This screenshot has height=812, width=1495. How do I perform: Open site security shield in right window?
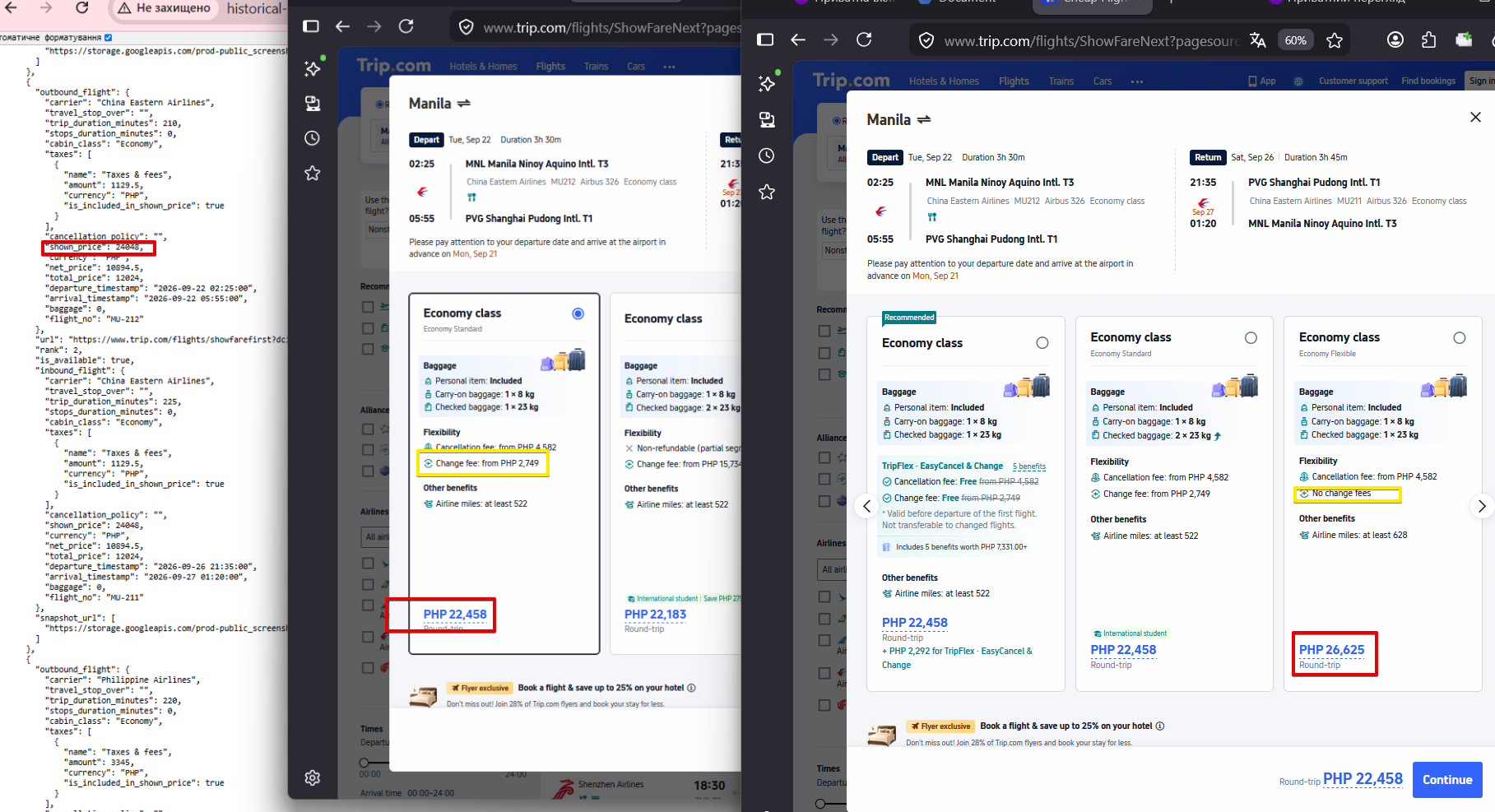(x=926, y=40)
